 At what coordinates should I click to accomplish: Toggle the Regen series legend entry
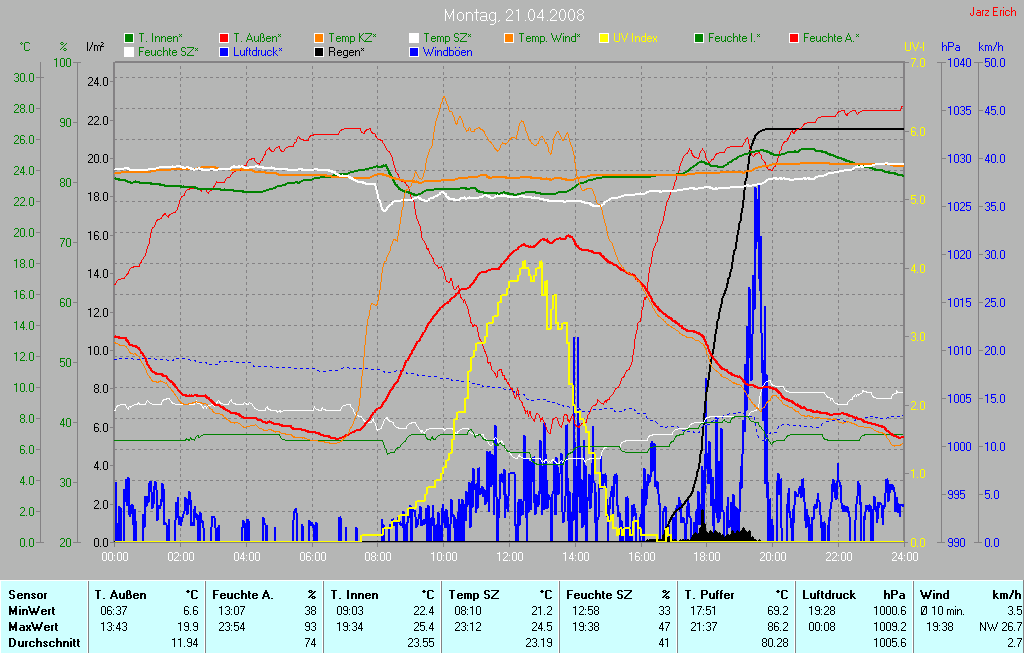click(x=319, y=51)
